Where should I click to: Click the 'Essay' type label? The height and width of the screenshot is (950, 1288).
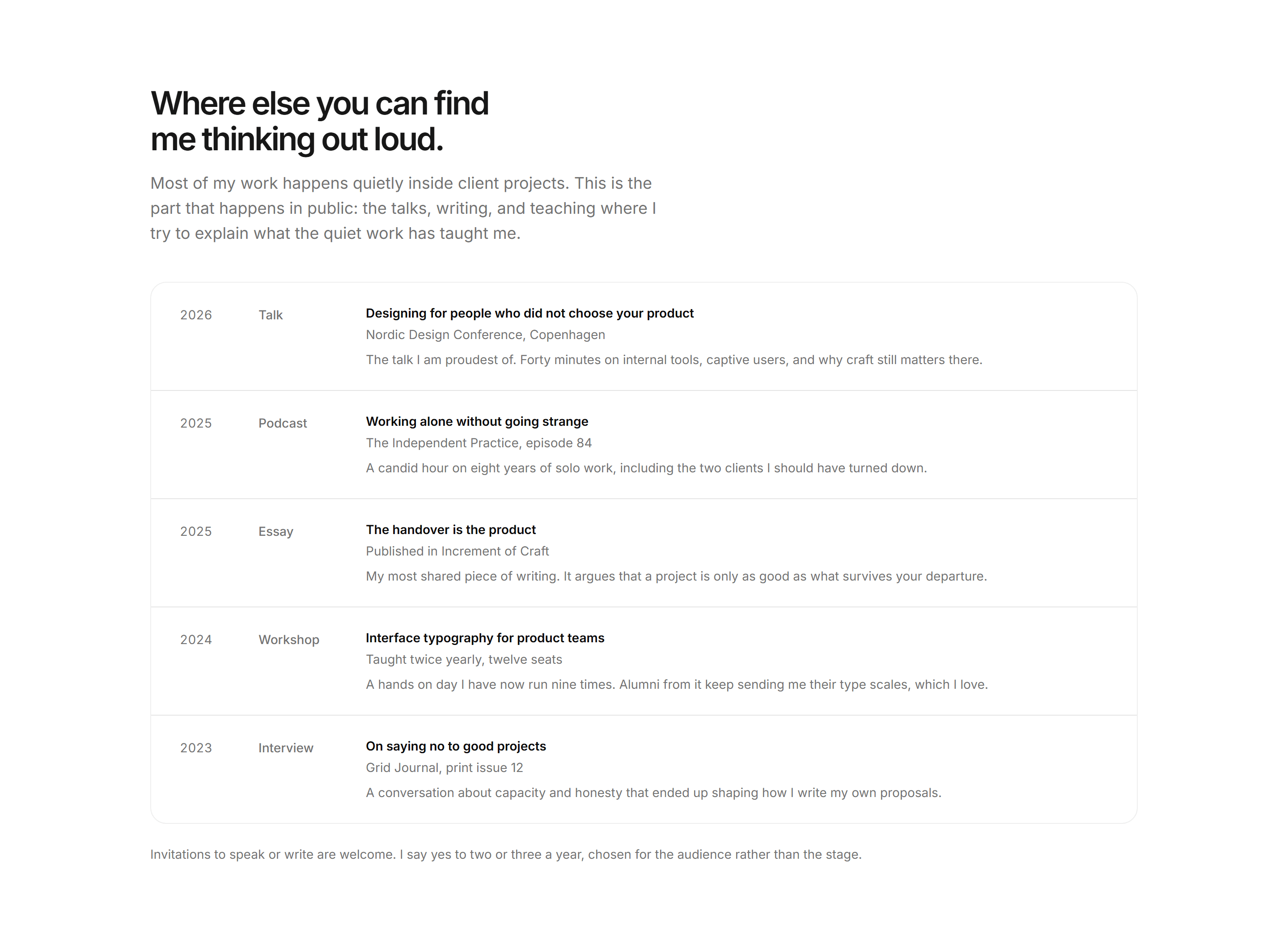[x=275, y=531]
